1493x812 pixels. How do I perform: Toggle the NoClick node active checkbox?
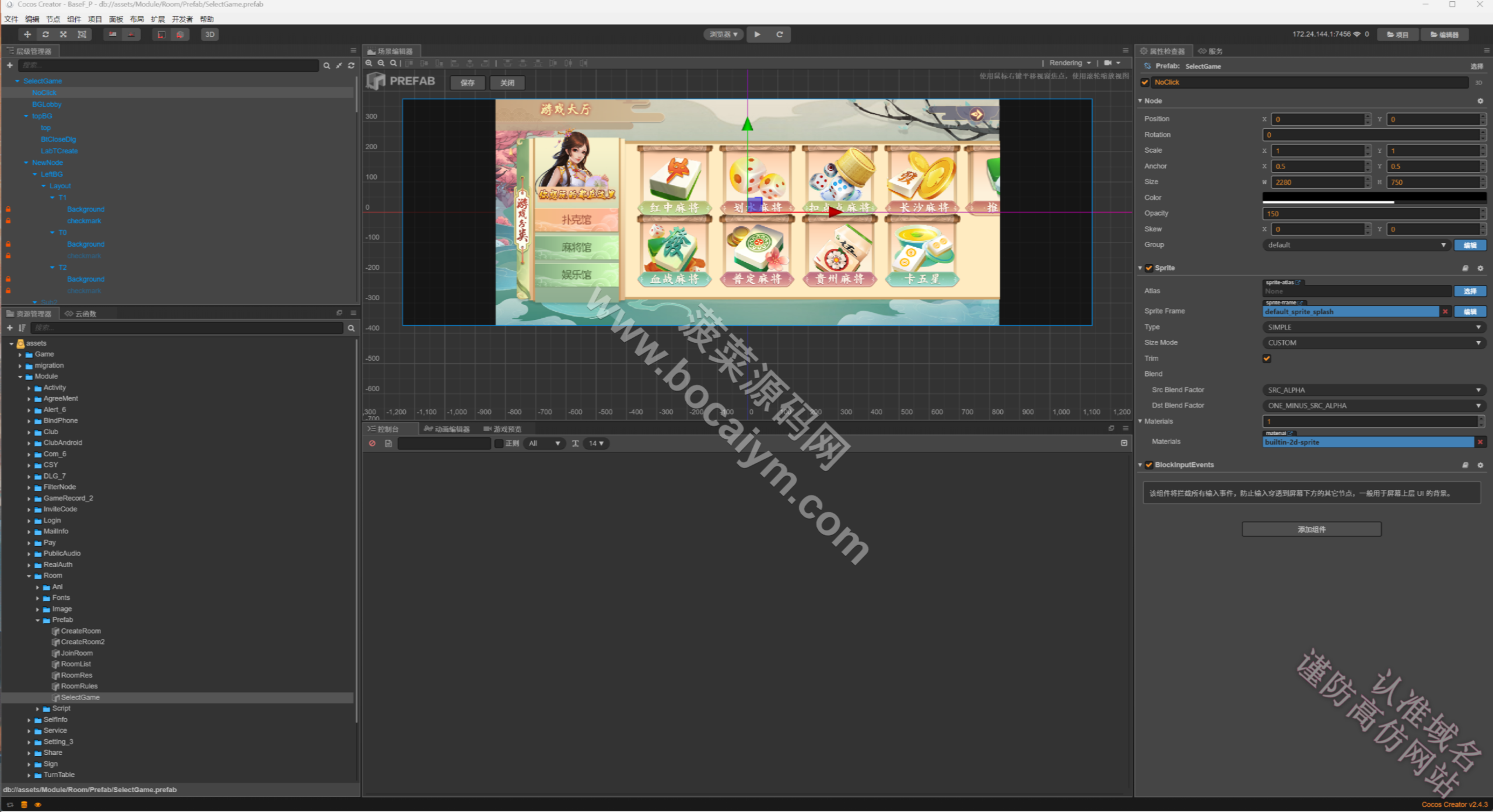tap(1145, 82)
